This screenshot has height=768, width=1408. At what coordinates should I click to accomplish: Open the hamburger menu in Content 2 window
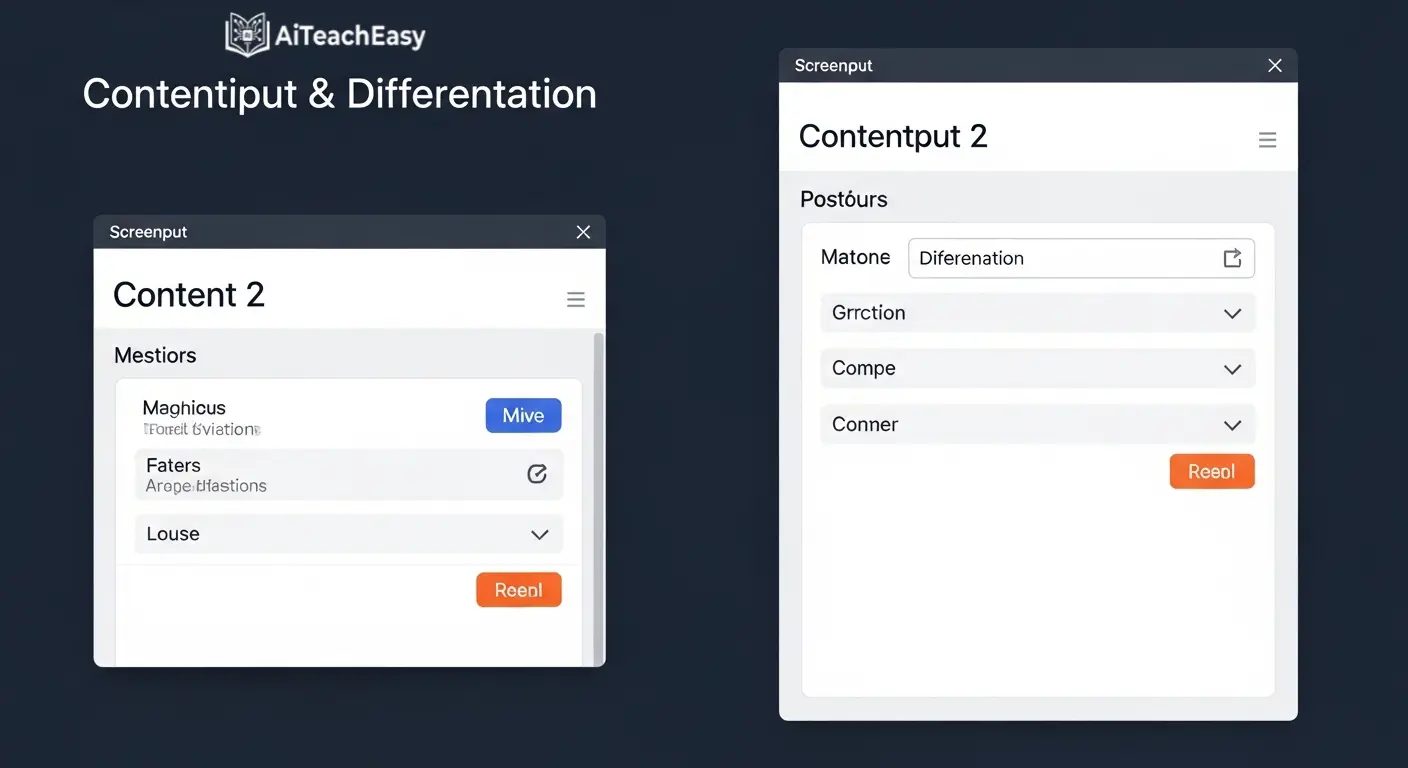[576, 298]
